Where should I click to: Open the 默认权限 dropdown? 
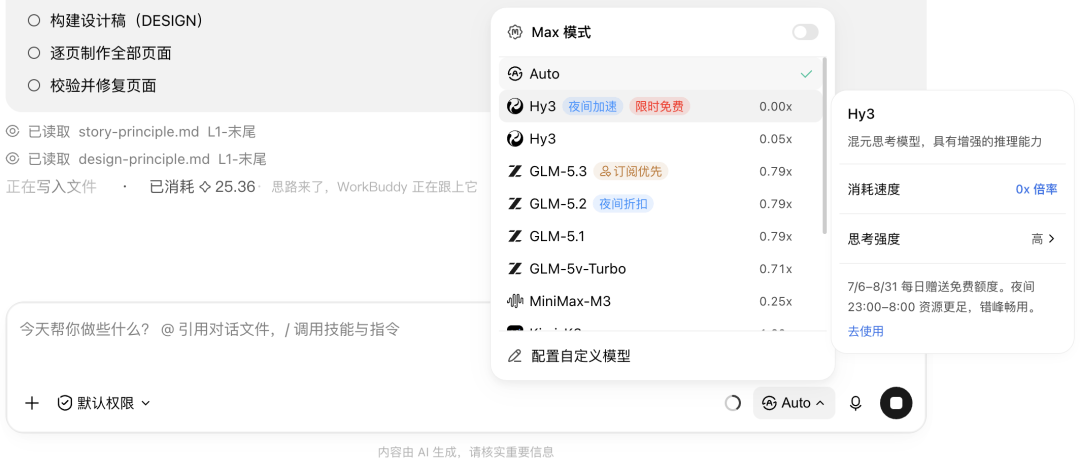tap(104, 403)
